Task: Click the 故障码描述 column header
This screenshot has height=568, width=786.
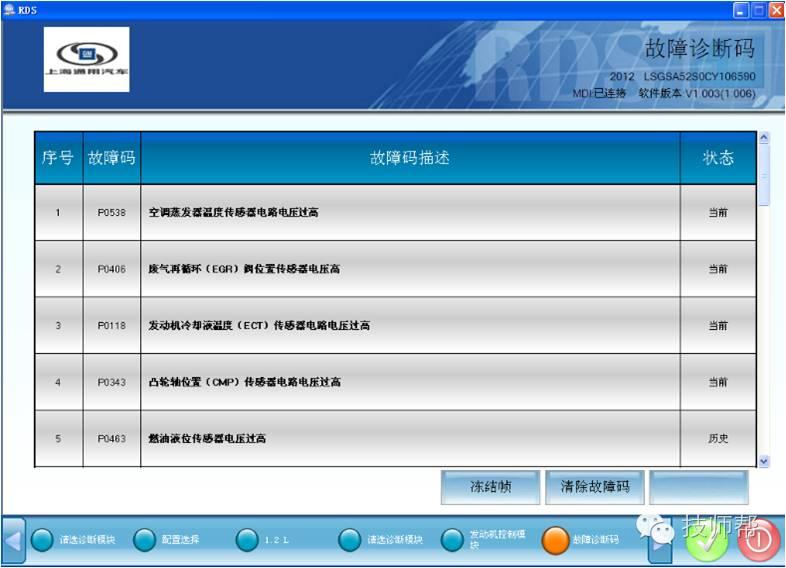Action: click(410, 158)
